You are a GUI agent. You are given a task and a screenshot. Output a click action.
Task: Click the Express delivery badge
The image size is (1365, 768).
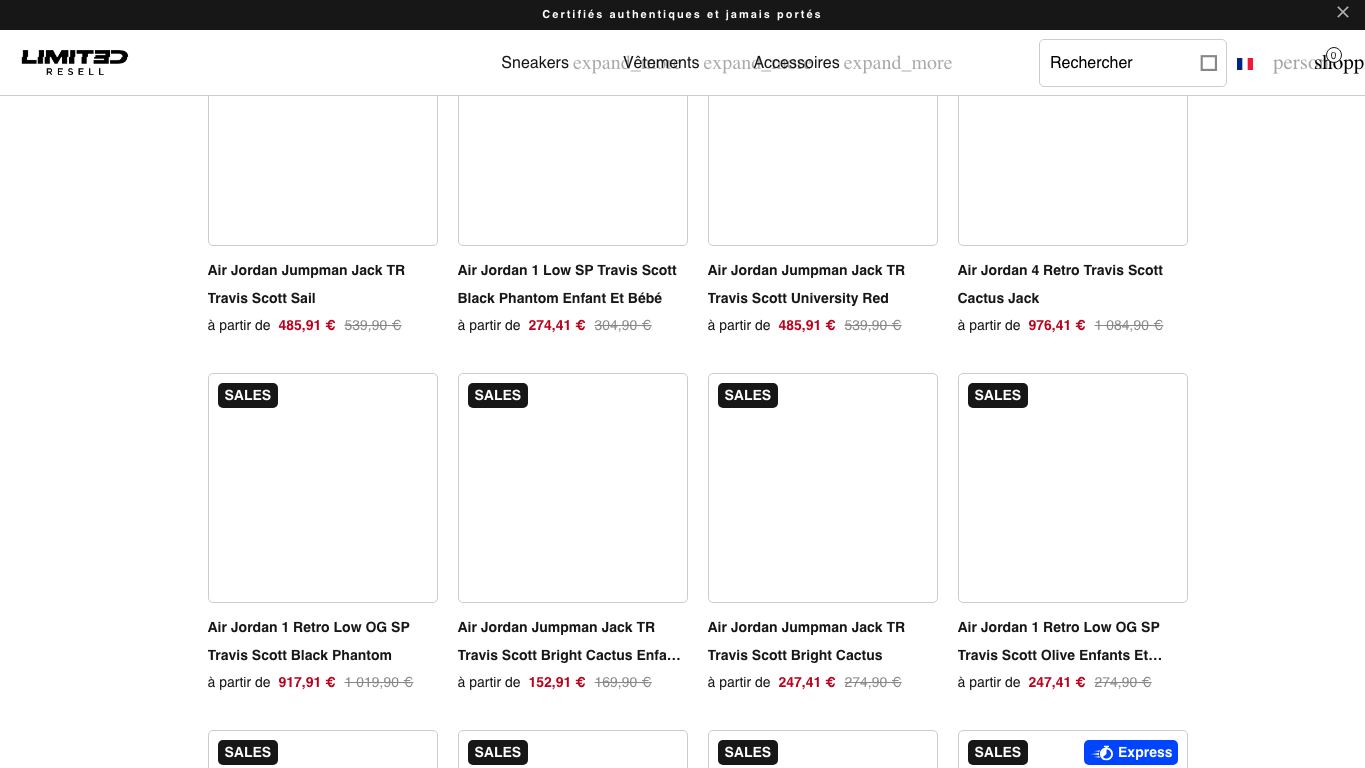(x=1131, y=752)
